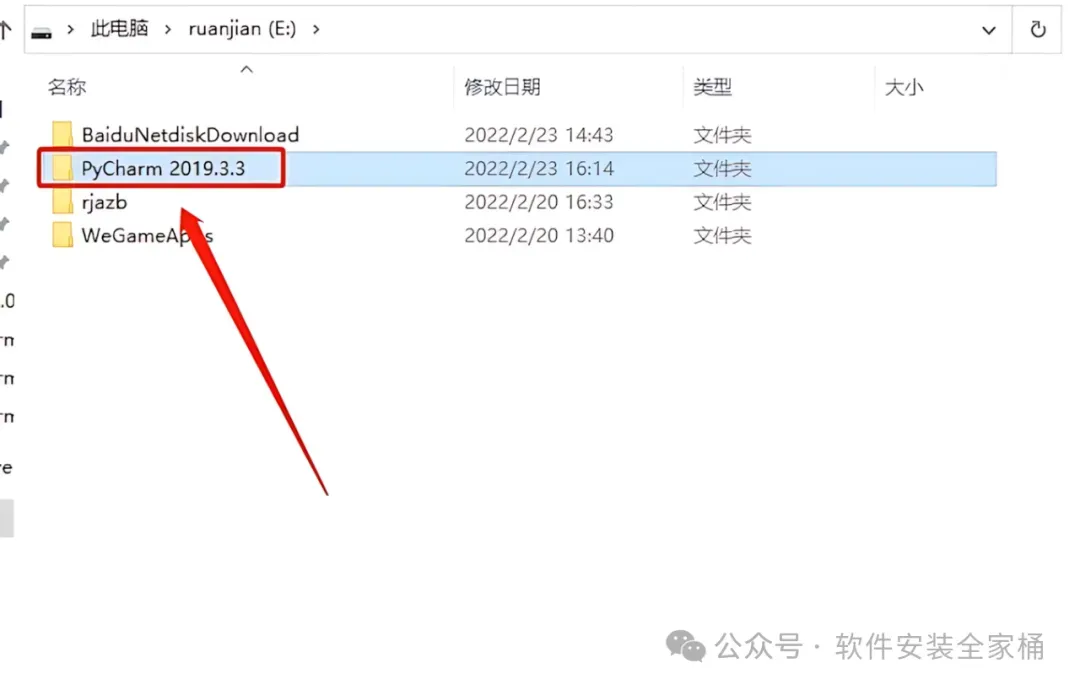
Task: Expand the chevron after 此电脑
Action: [x=167, y=30]
